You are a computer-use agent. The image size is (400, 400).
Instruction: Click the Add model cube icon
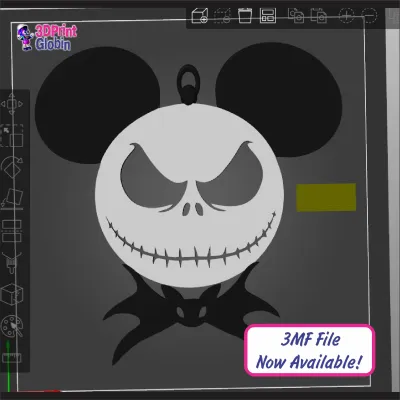point(200,15)
